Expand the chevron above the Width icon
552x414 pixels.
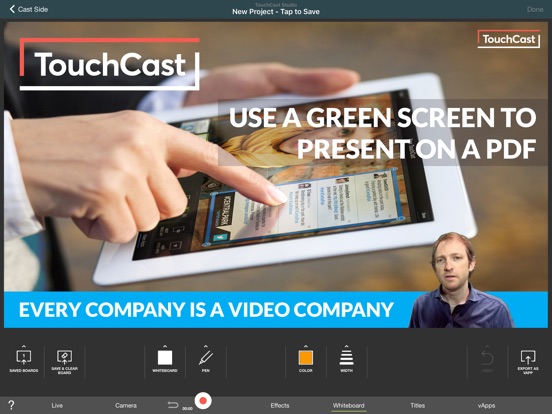(x=346, y=346)
